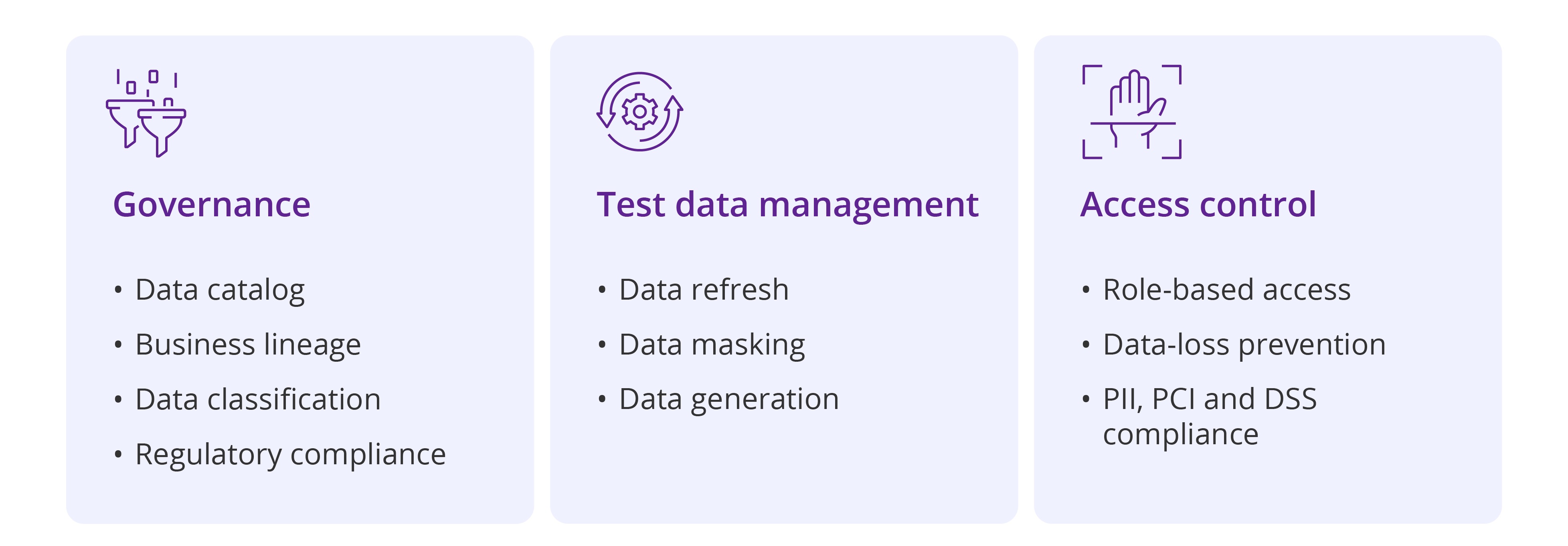
Task: Click the data funnels Governance icon
Action: 146,113
